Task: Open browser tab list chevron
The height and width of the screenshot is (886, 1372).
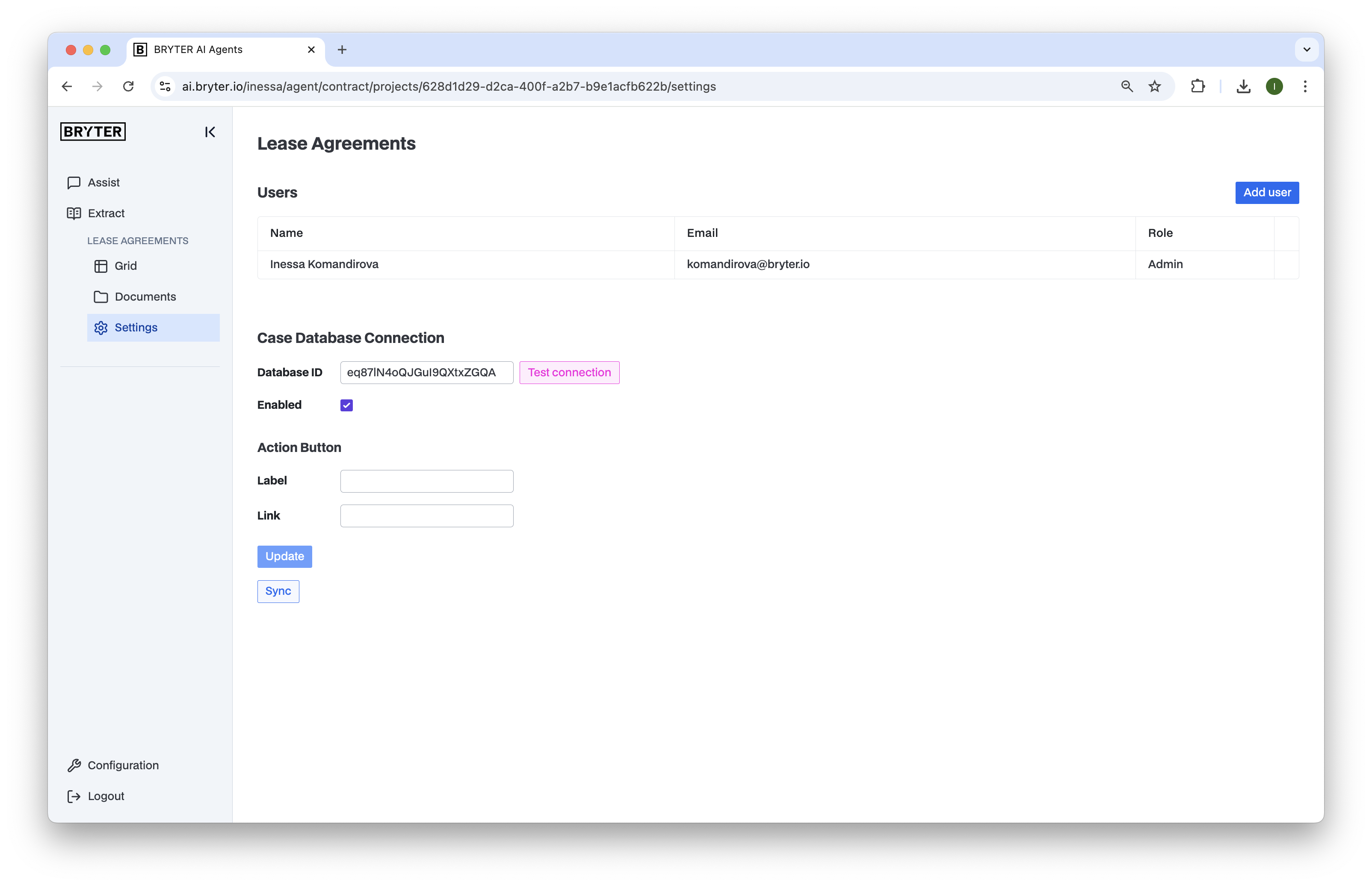Action: coord(1307,50)
